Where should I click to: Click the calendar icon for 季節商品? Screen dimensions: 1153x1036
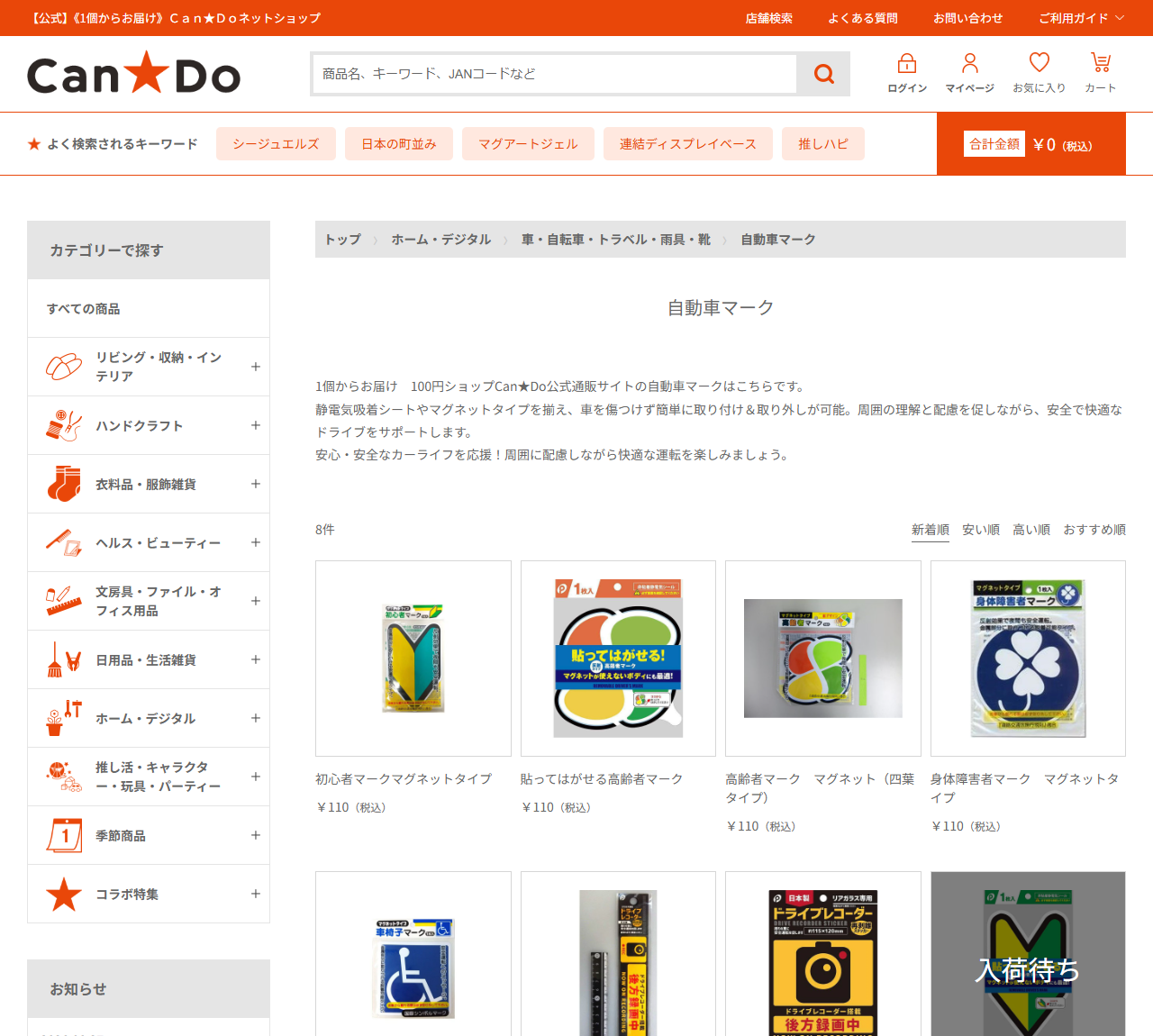coord(64,835)
